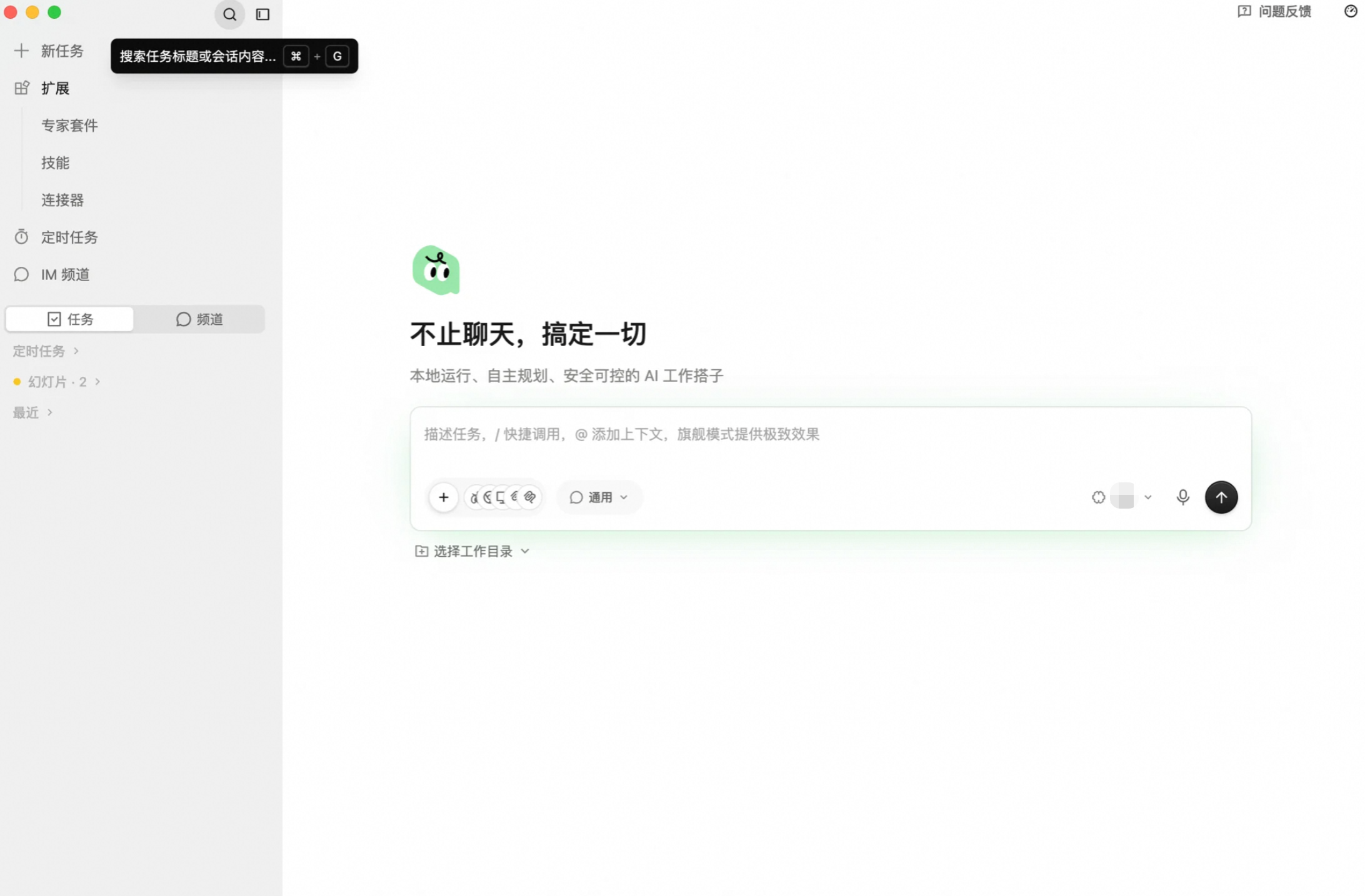This screenshot has height=896, width=1365.
Task: Open the 连接器 menu item
Action: (62, 200)
